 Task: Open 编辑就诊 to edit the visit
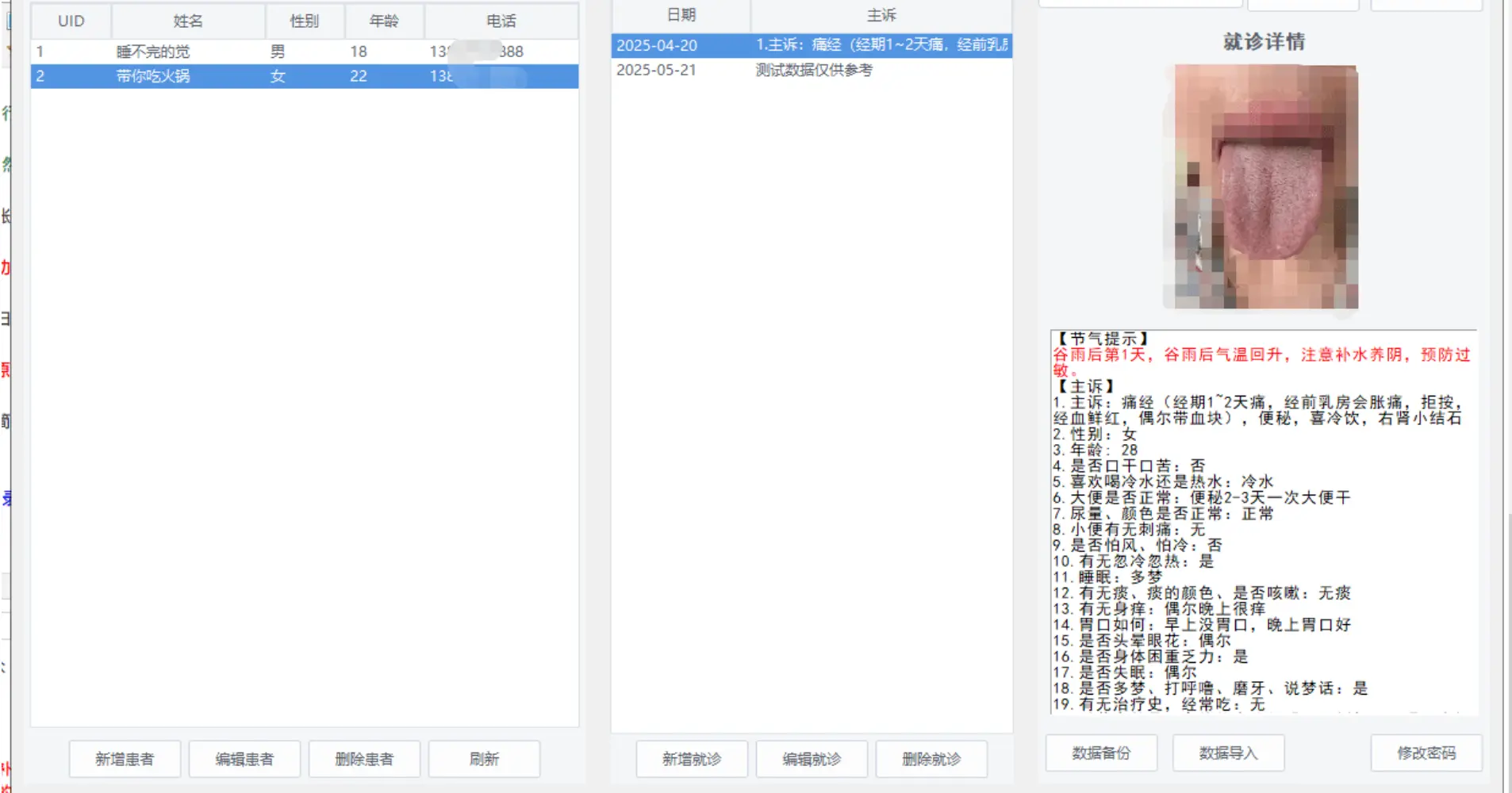pos(812,759)
